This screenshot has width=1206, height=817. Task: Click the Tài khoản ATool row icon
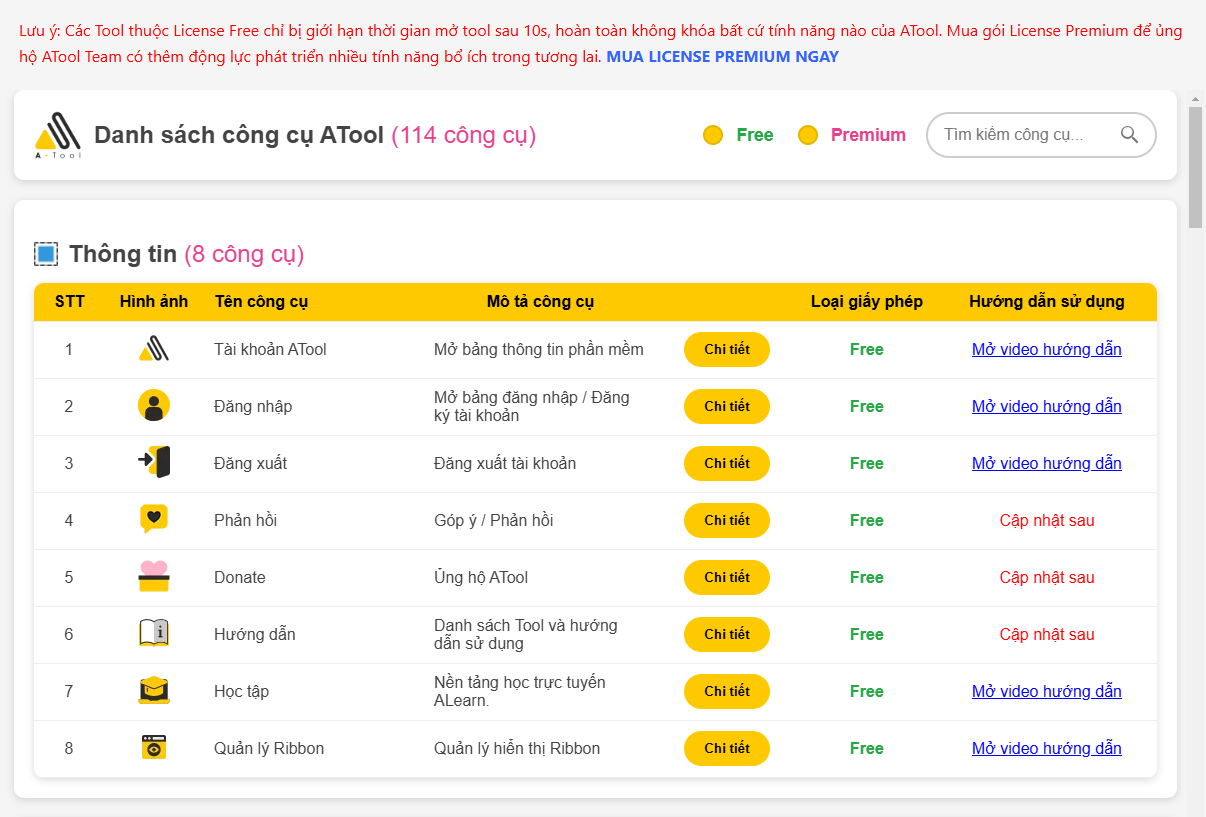[153, 349]
